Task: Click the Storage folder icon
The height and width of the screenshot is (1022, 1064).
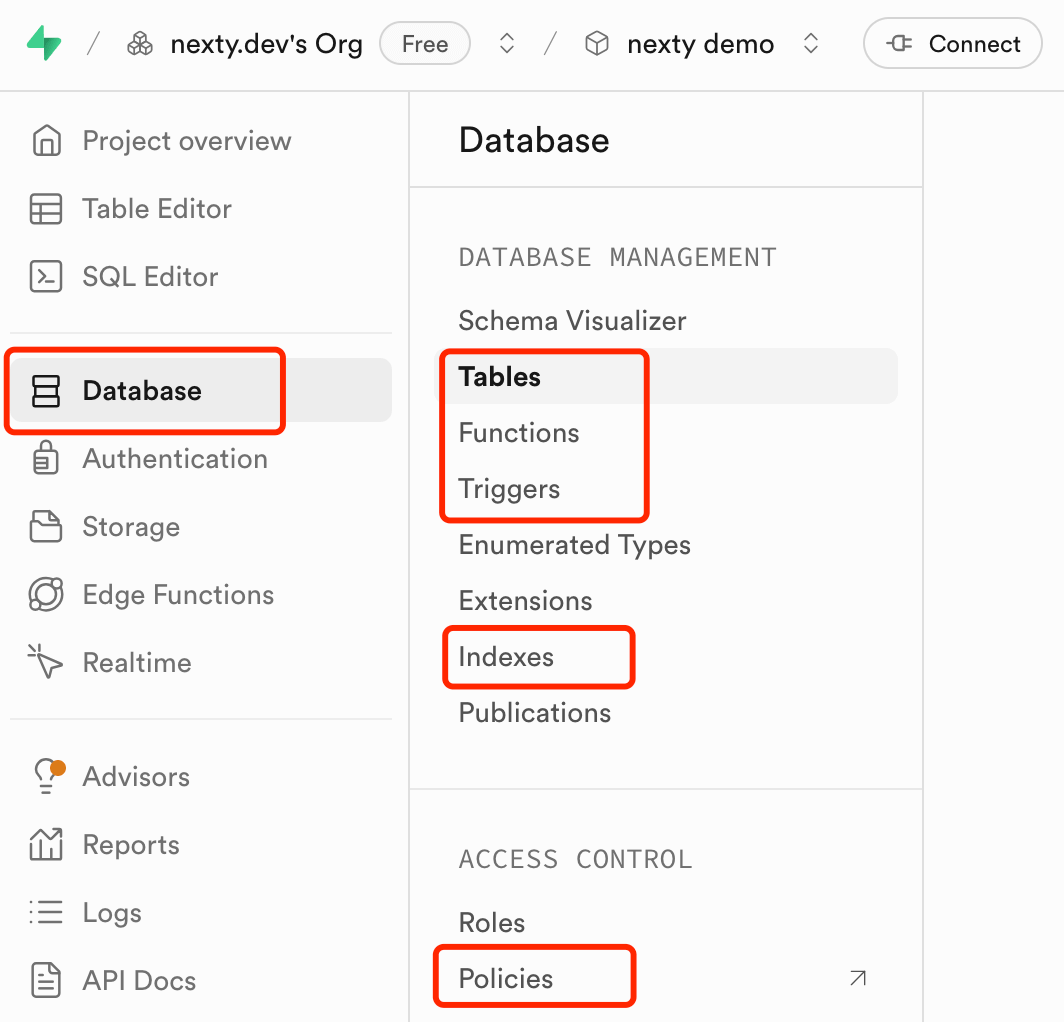Action: pyautogui.click(x=46, y=527)
